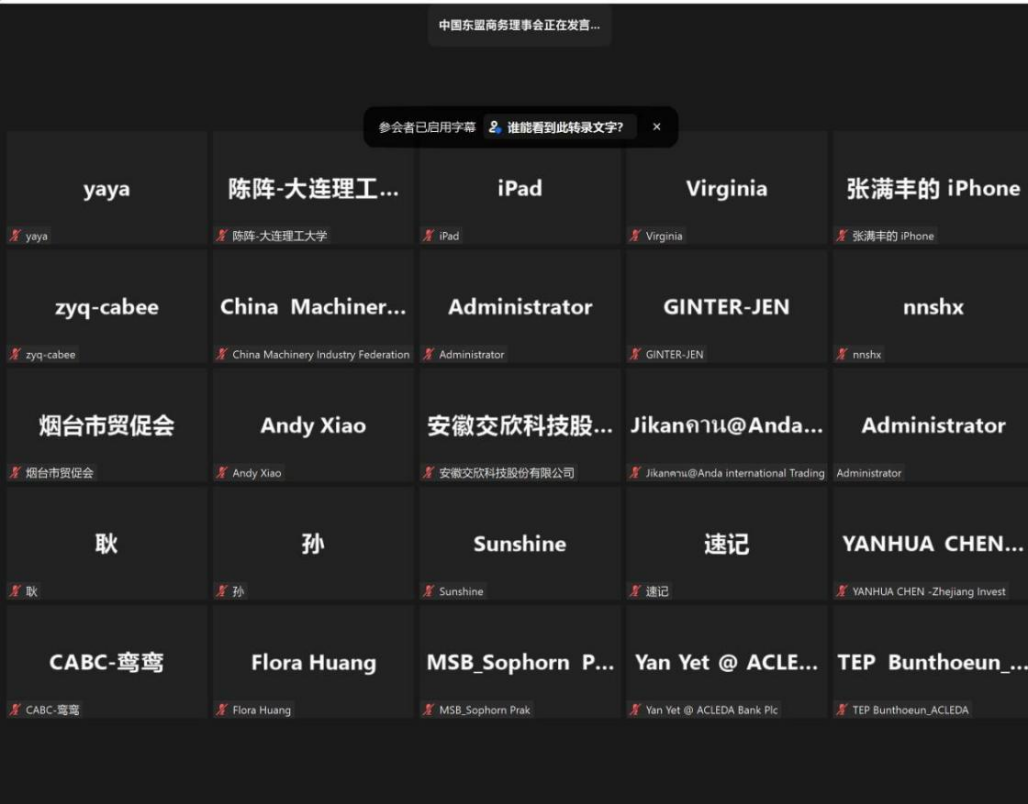Viewport: 1028px width, 804px height.
Task: Close the captions enabled notification banner
Action: tap(657, 127)
